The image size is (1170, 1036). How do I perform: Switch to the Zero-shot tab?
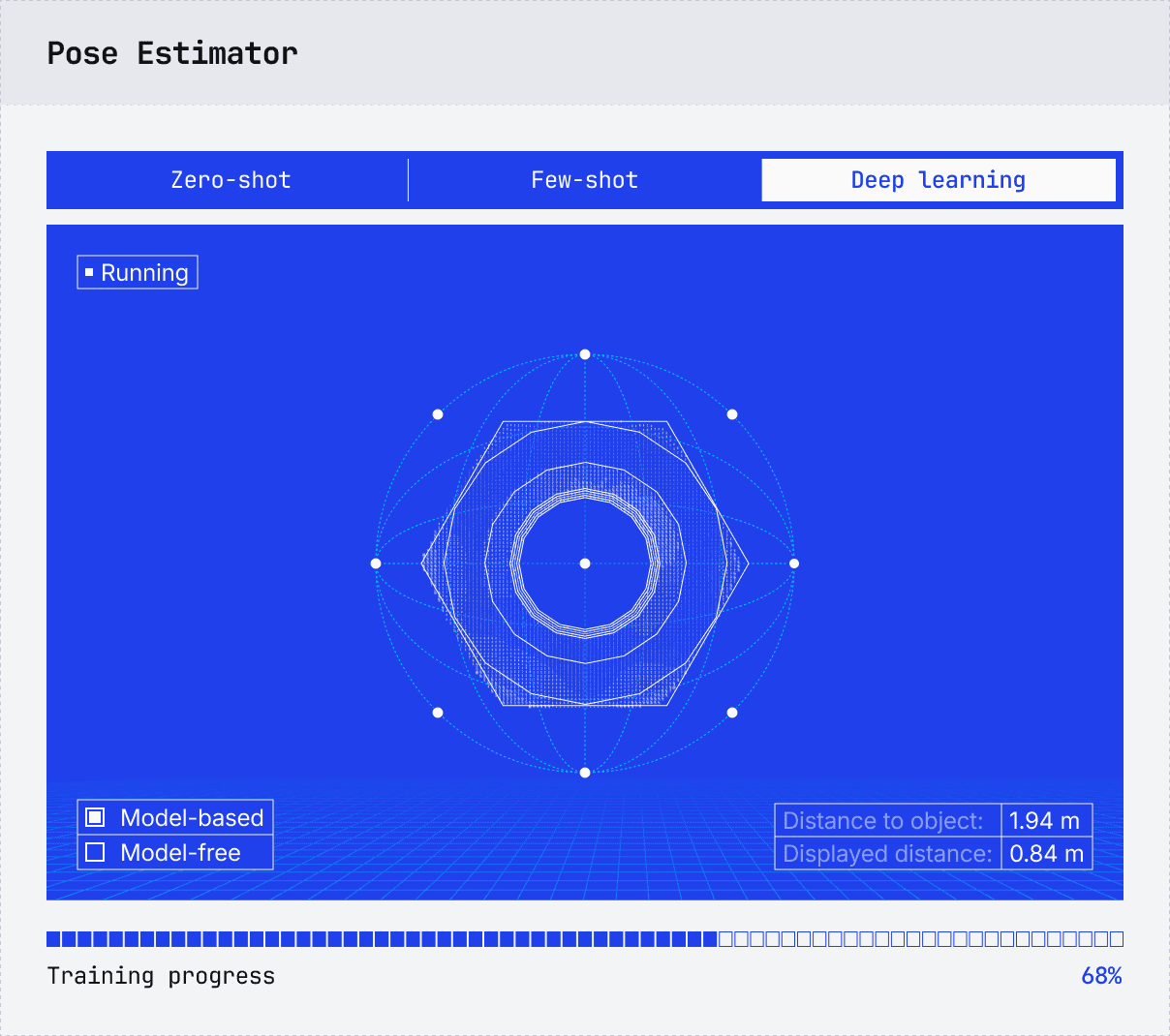[x=231, y=180]
